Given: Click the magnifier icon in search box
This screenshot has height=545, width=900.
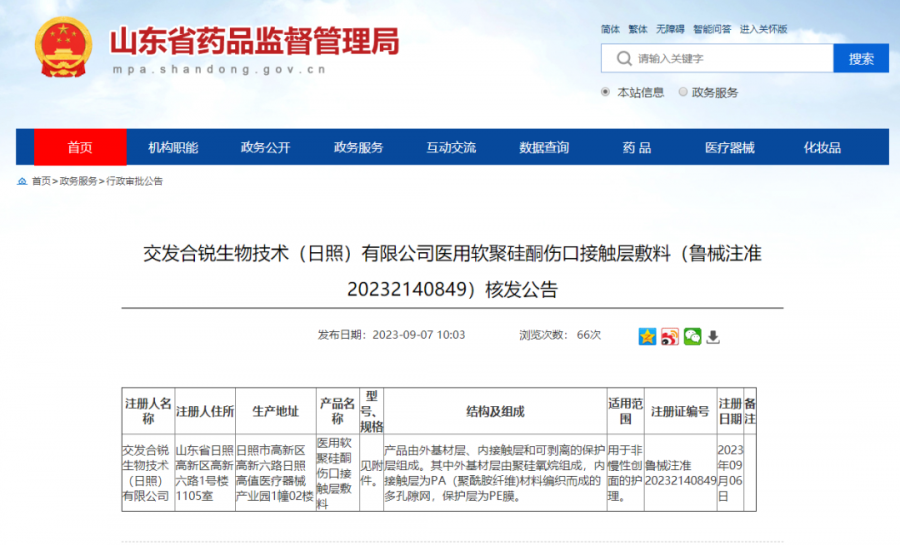Looking at the screenshot, I should [622, 59].
